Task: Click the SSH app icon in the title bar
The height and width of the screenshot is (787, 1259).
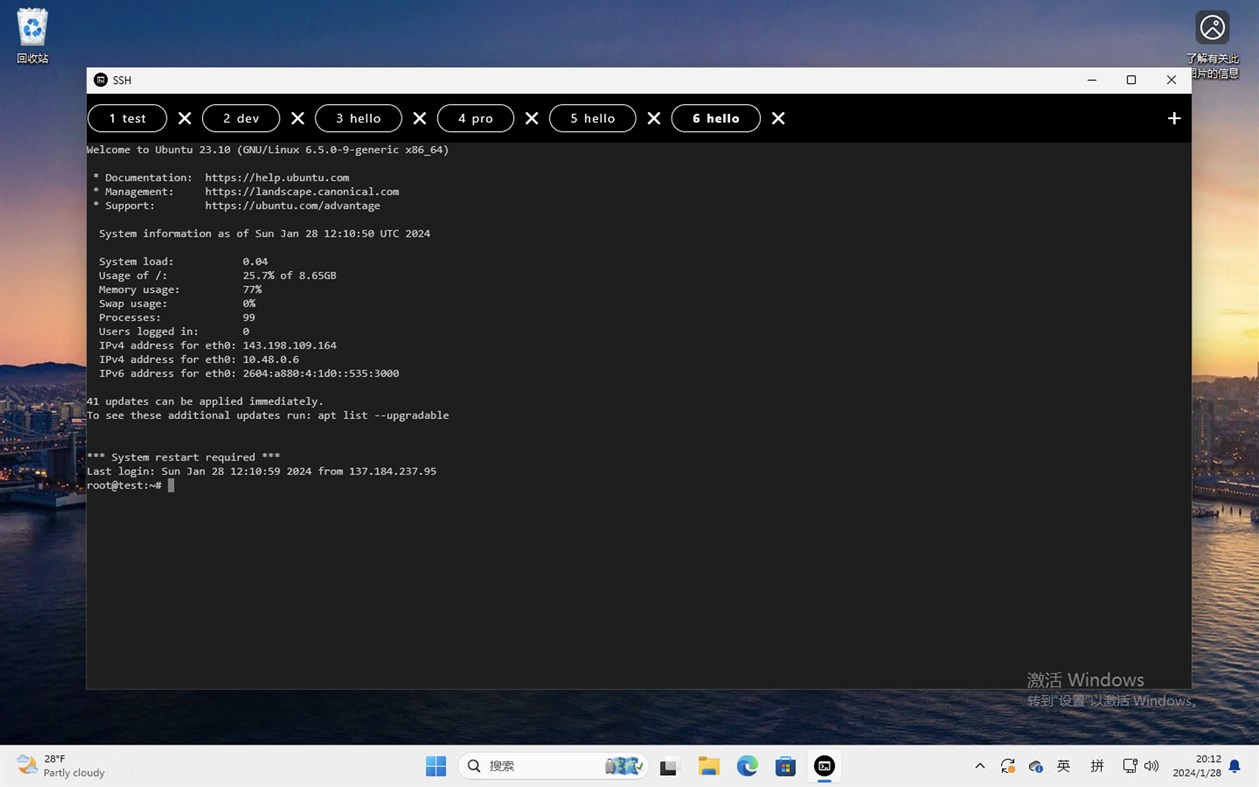Action: 100,80
